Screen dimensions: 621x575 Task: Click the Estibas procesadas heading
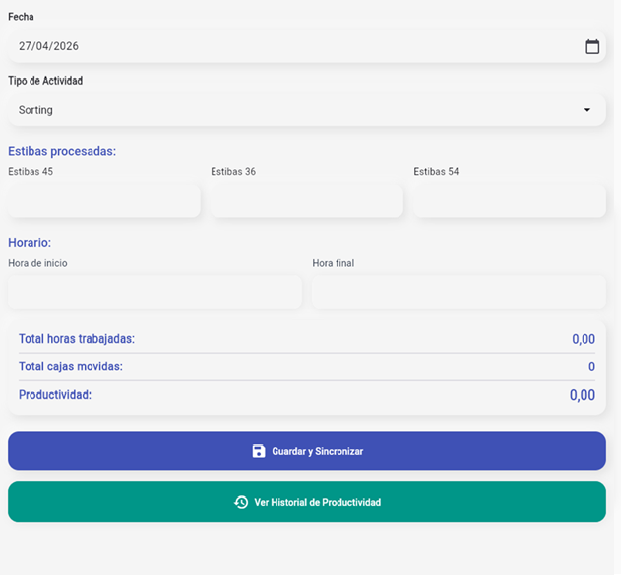pyautogui.click(x=62, y=151)
